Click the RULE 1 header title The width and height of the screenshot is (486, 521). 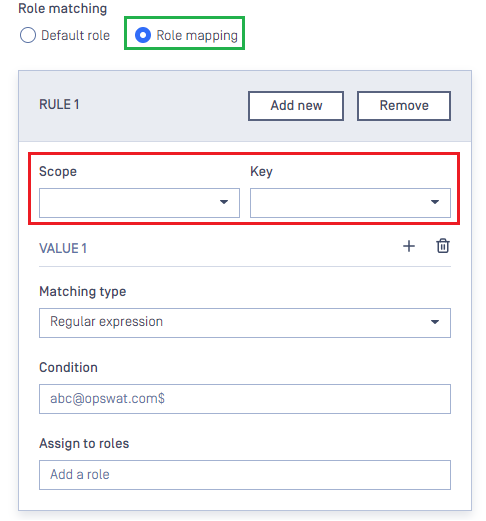[59, 104]
